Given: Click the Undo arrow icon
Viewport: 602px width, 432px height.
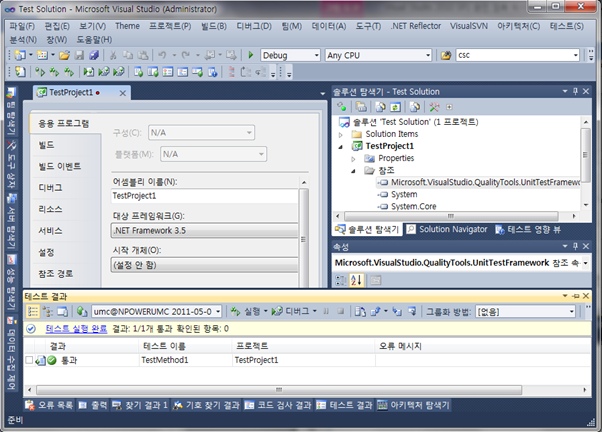Looking at the screenshot, I should tap(162, 55).
